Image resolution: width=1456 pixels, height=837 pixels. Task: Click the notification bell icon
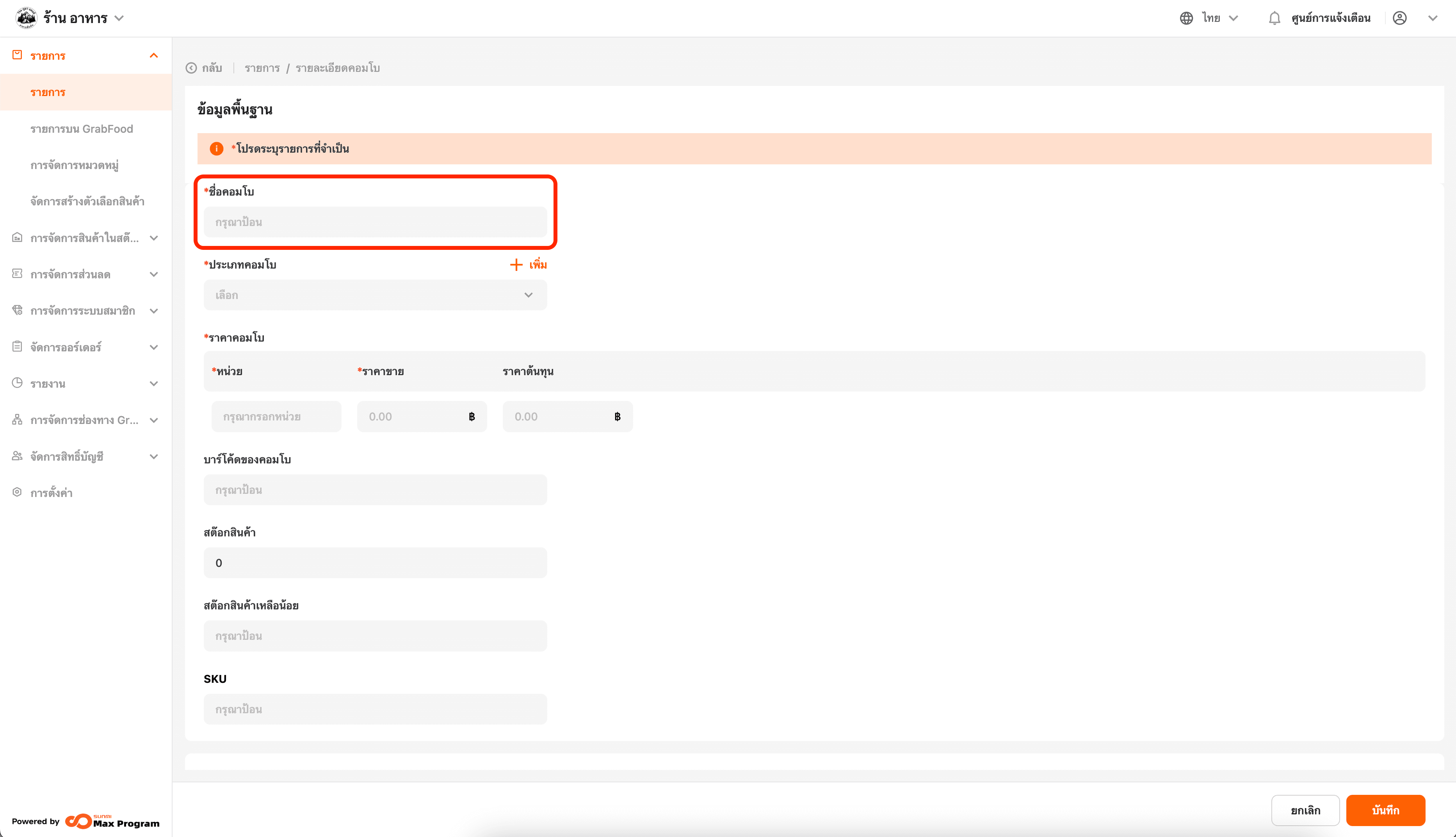(1274, 18)
